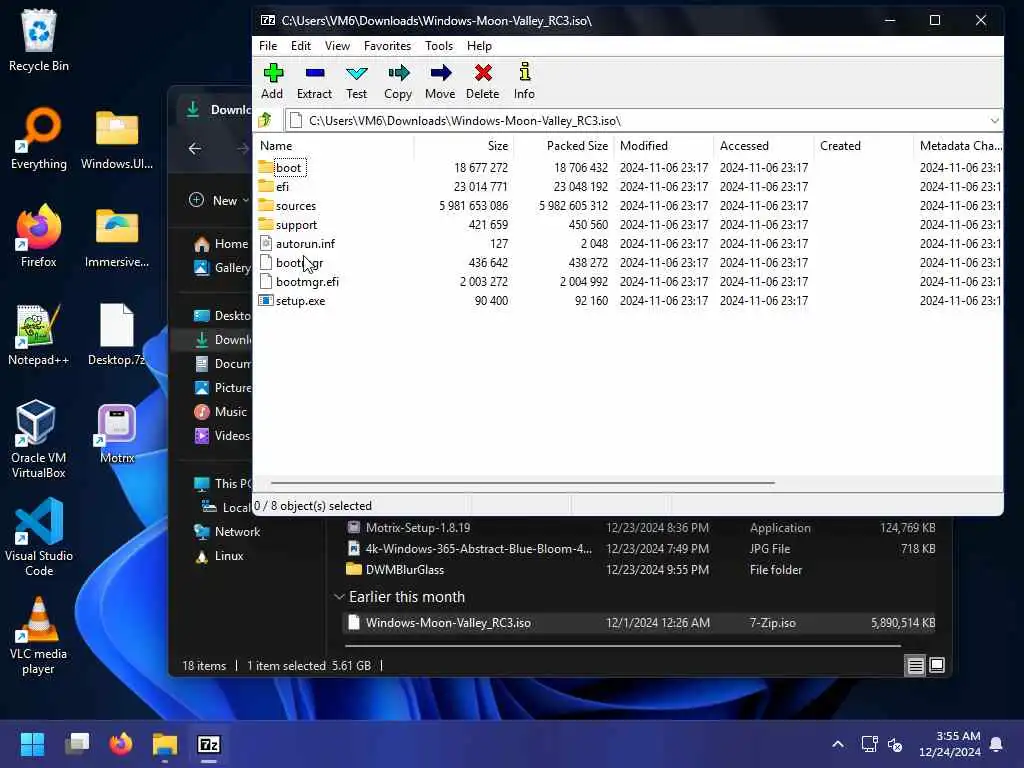Open the Windows Start menu
This screenshot has height=768, width=1024.
click(32, 744)
